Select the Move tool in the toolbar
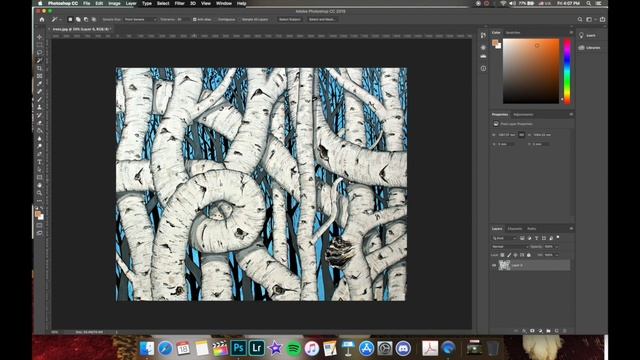Viewport: 640px width, 360px height. pyautogui.click(x=40, y=37)
